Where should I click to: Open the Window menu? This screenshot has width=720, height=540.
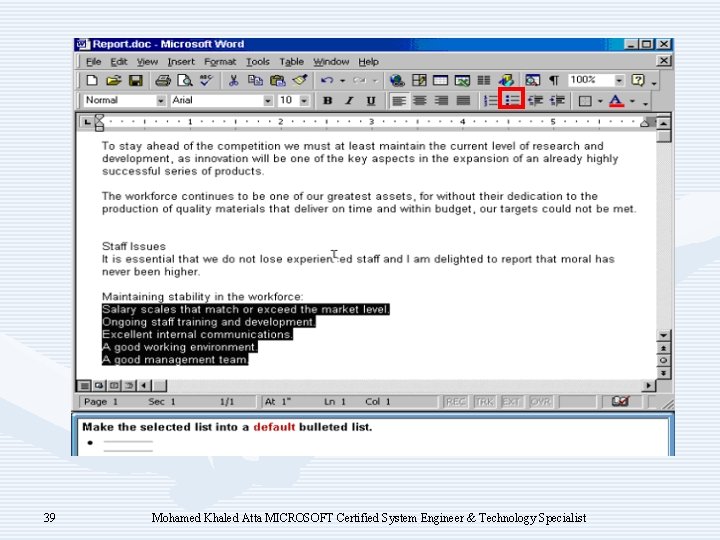(x=331, y=62)
